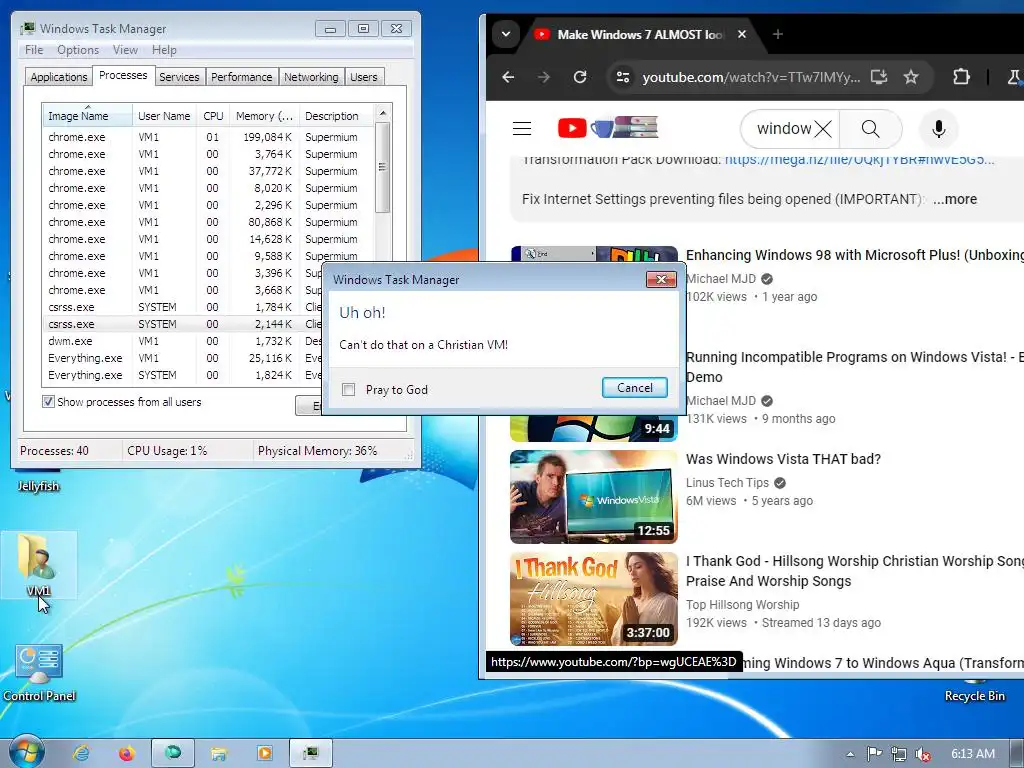This screenshot has width=1024, height=768.
Task: Switch to the Applications tab
Action: [x=59, y=77]
